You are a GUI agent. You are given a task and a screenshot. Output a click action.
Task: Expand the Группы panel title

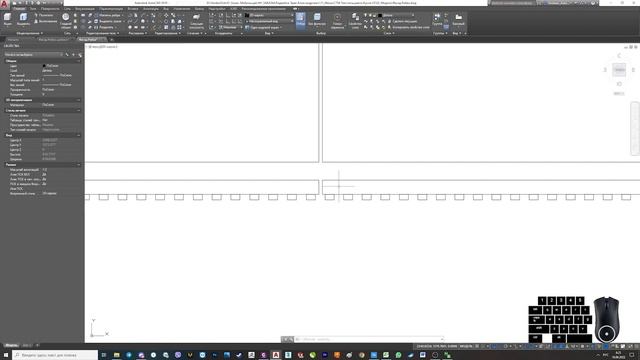point(440,33)
